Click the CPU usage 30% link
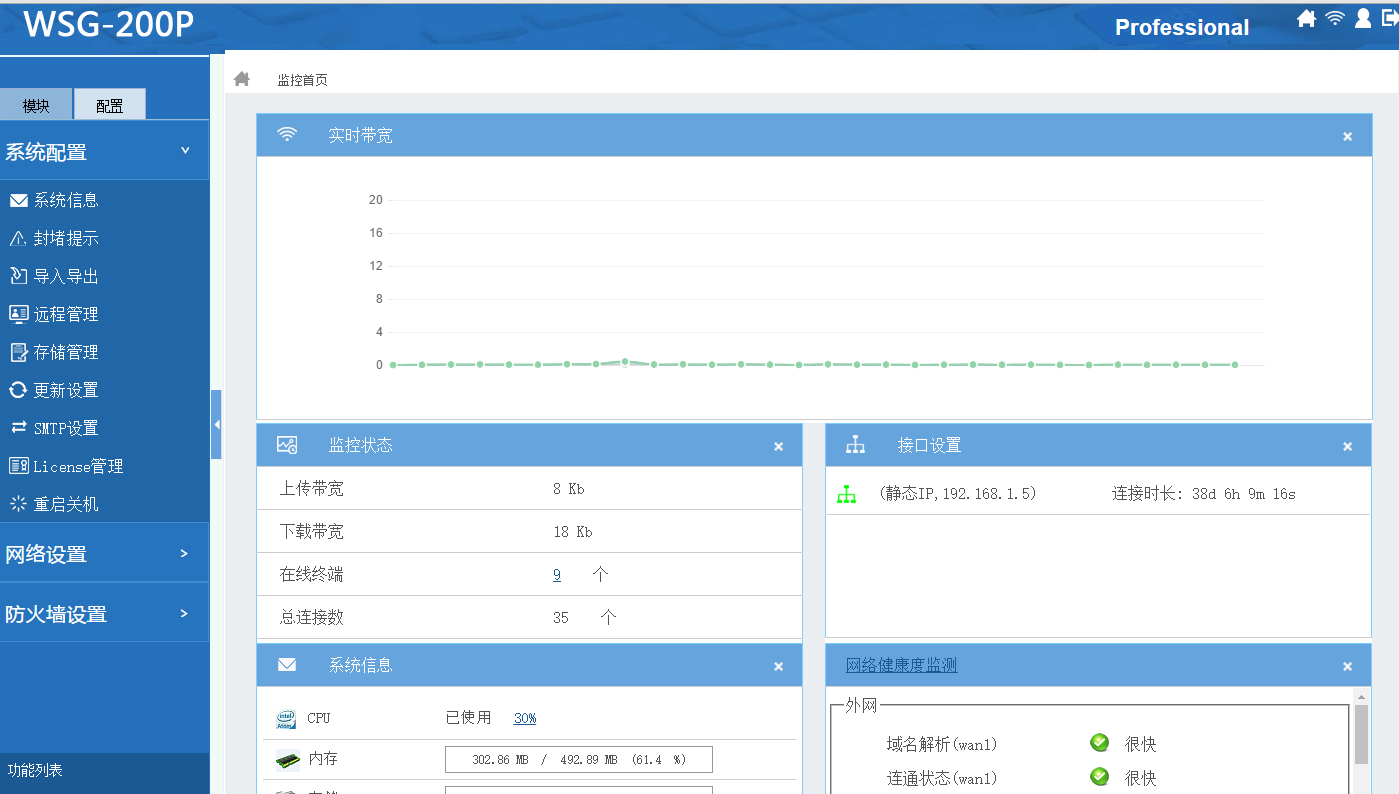 coord(525,718)
